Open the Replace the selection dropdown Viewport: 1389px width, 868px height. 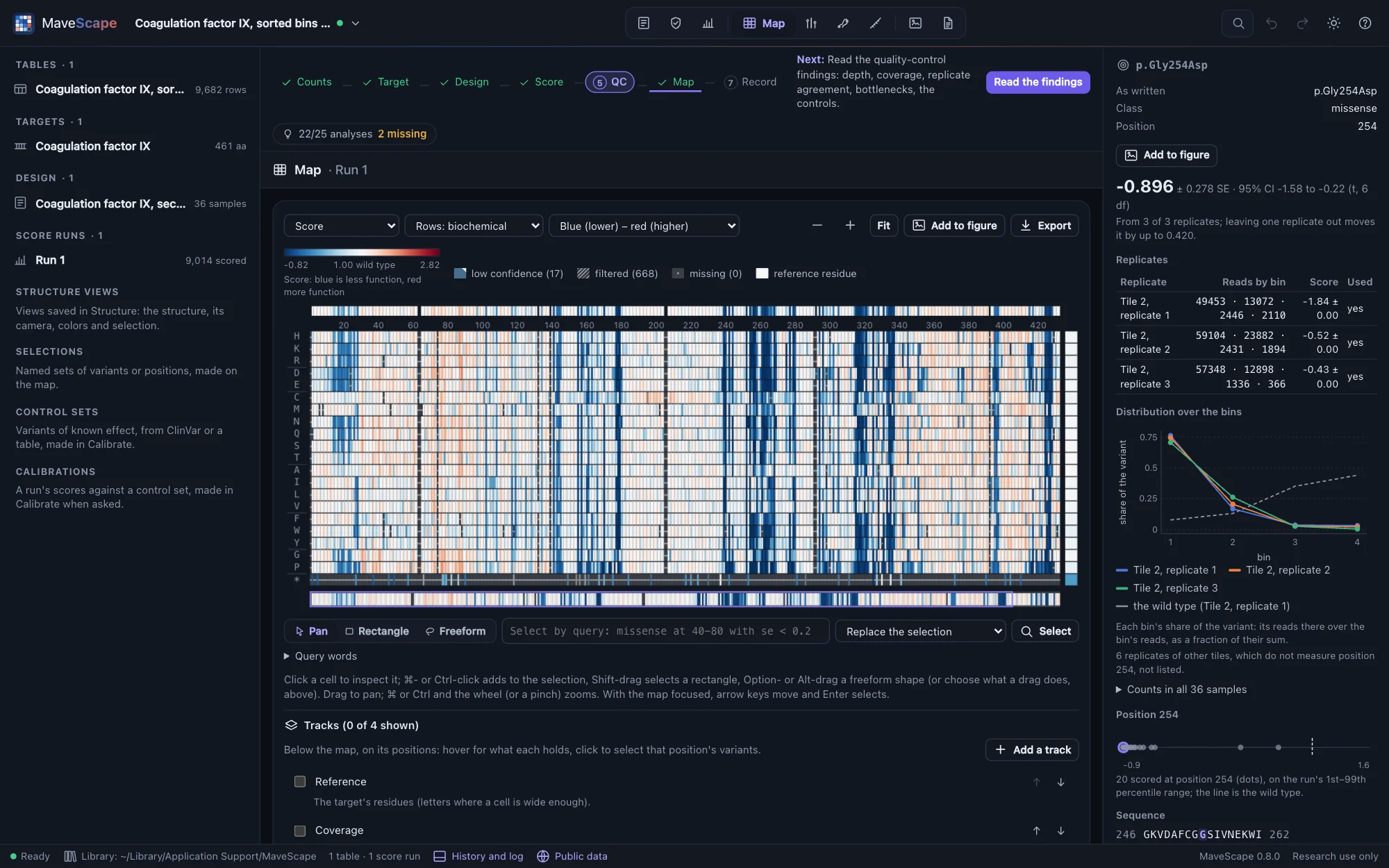(x=921, y=631)
